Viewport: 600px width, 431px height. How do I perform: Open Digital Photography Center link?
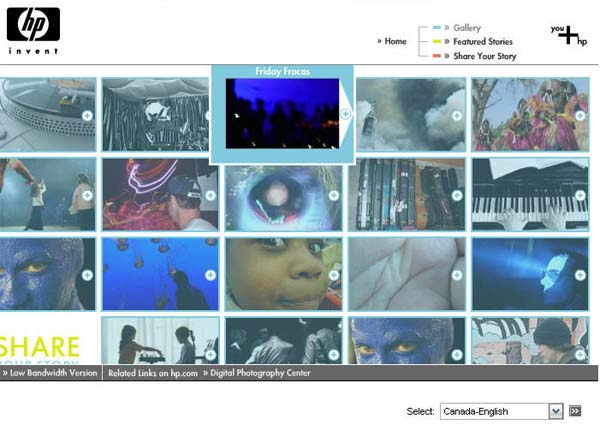pos(259,373)
